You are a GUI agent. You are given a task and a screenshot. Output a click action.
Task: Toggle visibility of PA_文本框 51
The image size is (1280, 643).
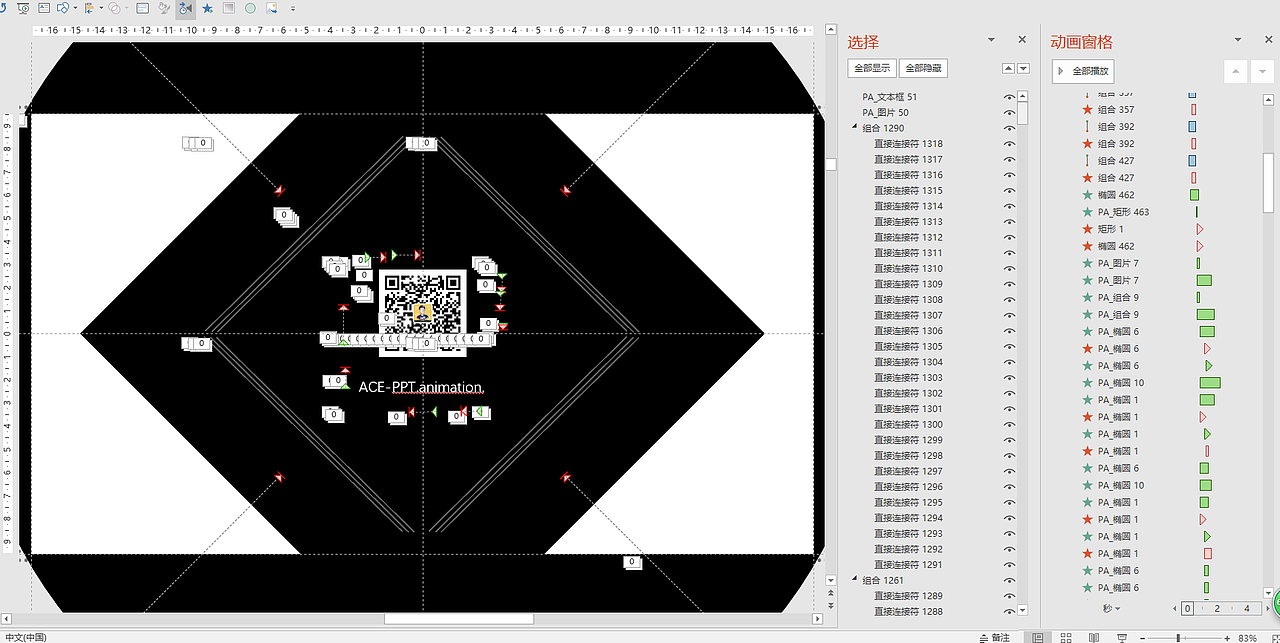(x=1010, y=97)
